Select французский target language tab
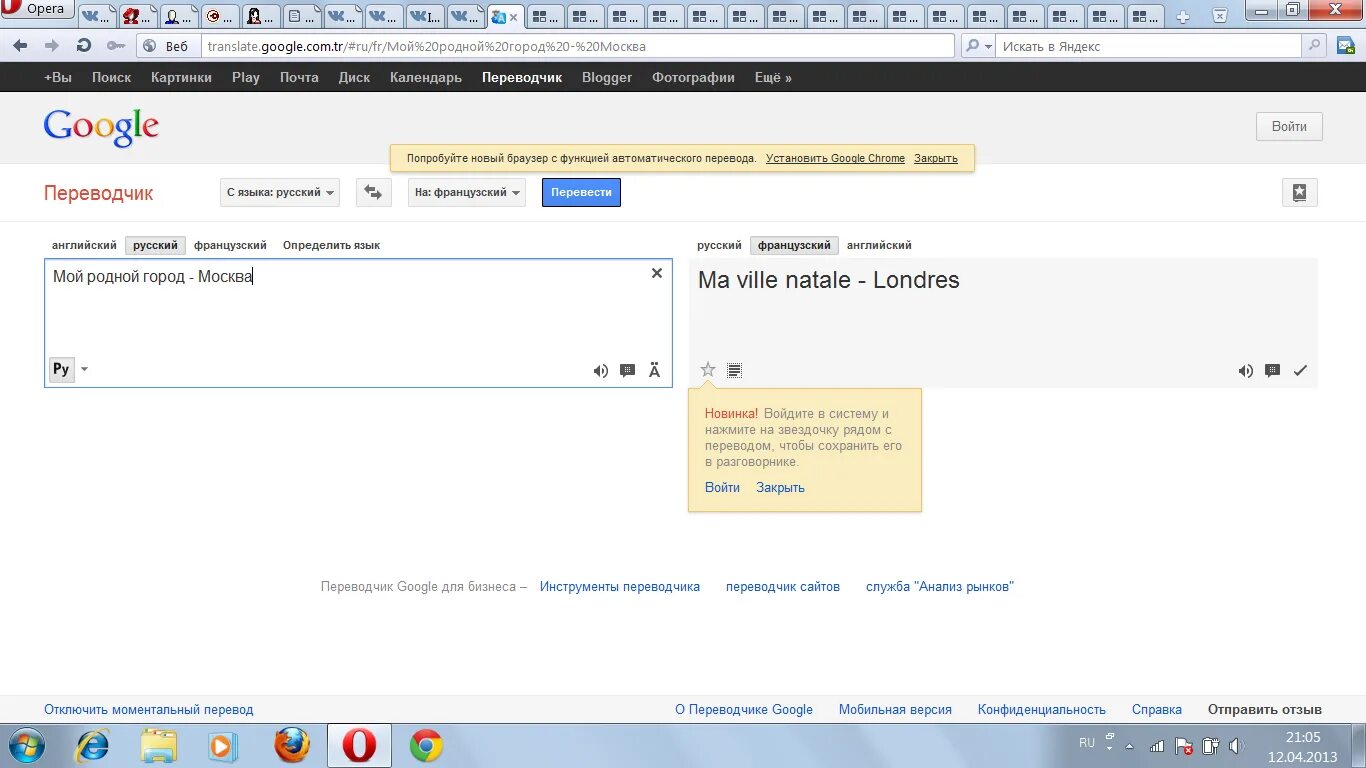This screenshot has height=768, width=1366. (794, 245)
